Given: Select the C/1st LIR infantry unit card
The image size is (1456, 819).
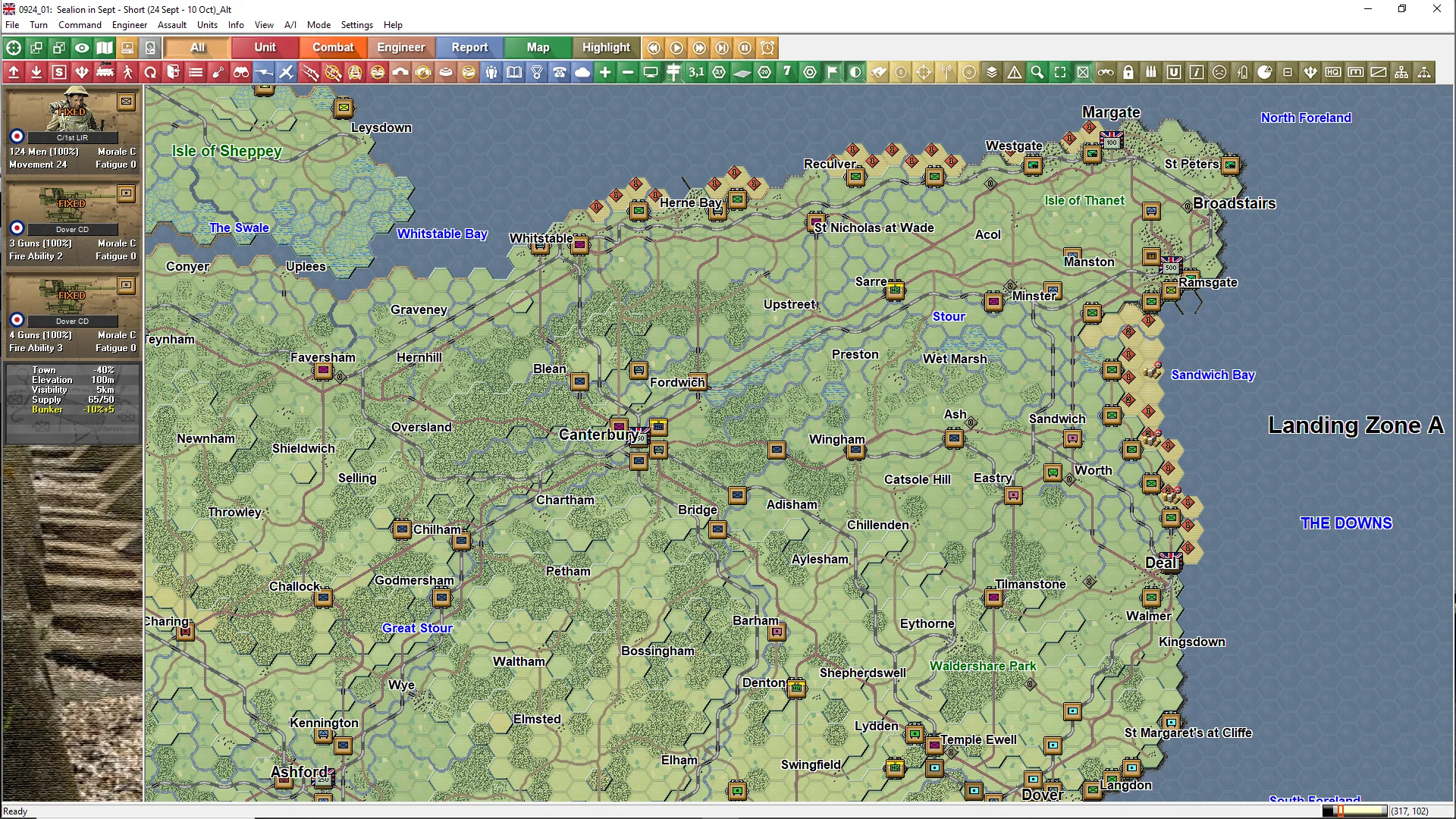Looking at the screenshot, I should (x=72, y=129).
